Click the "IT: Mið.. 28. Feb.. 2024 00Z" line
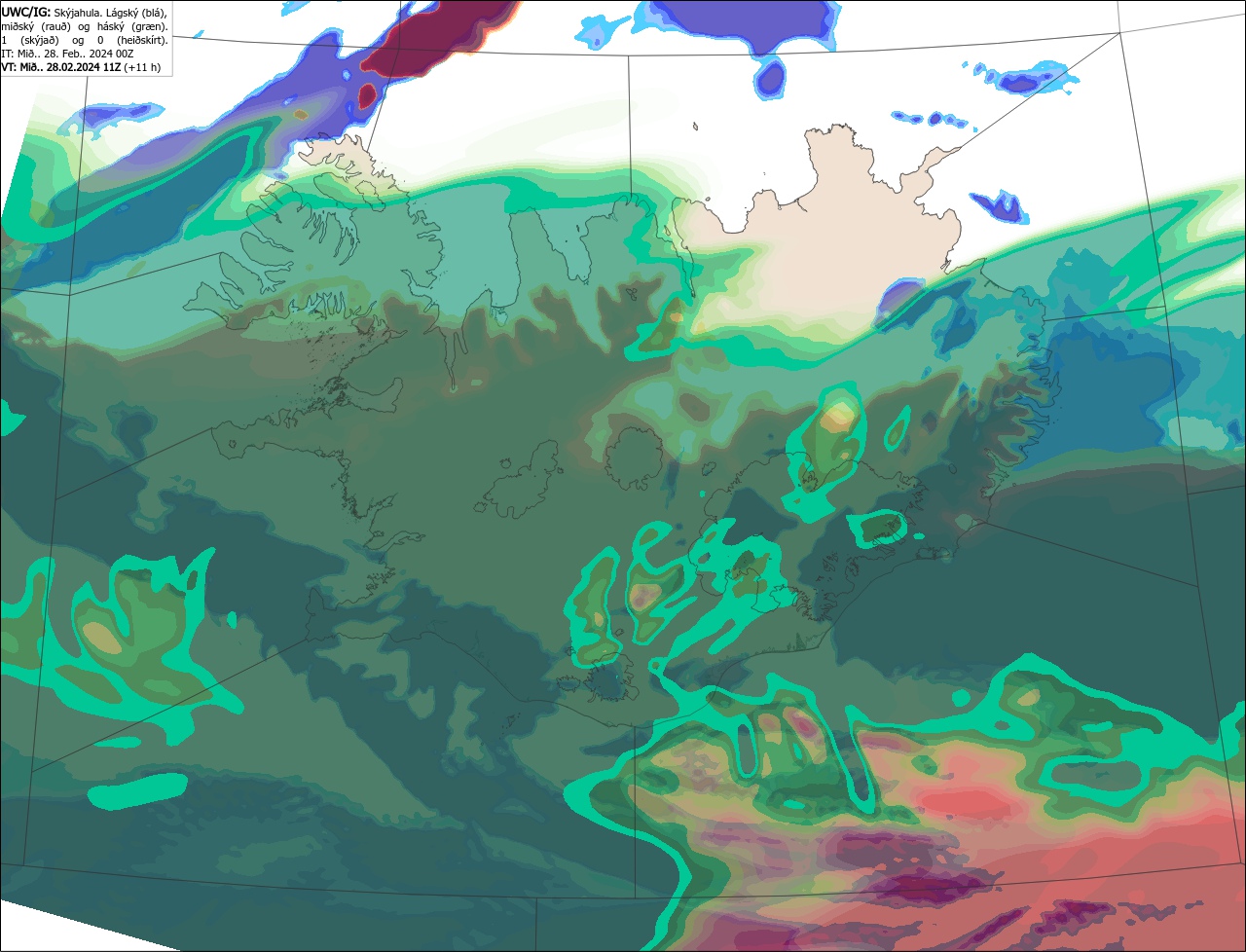 pos(67,54)
